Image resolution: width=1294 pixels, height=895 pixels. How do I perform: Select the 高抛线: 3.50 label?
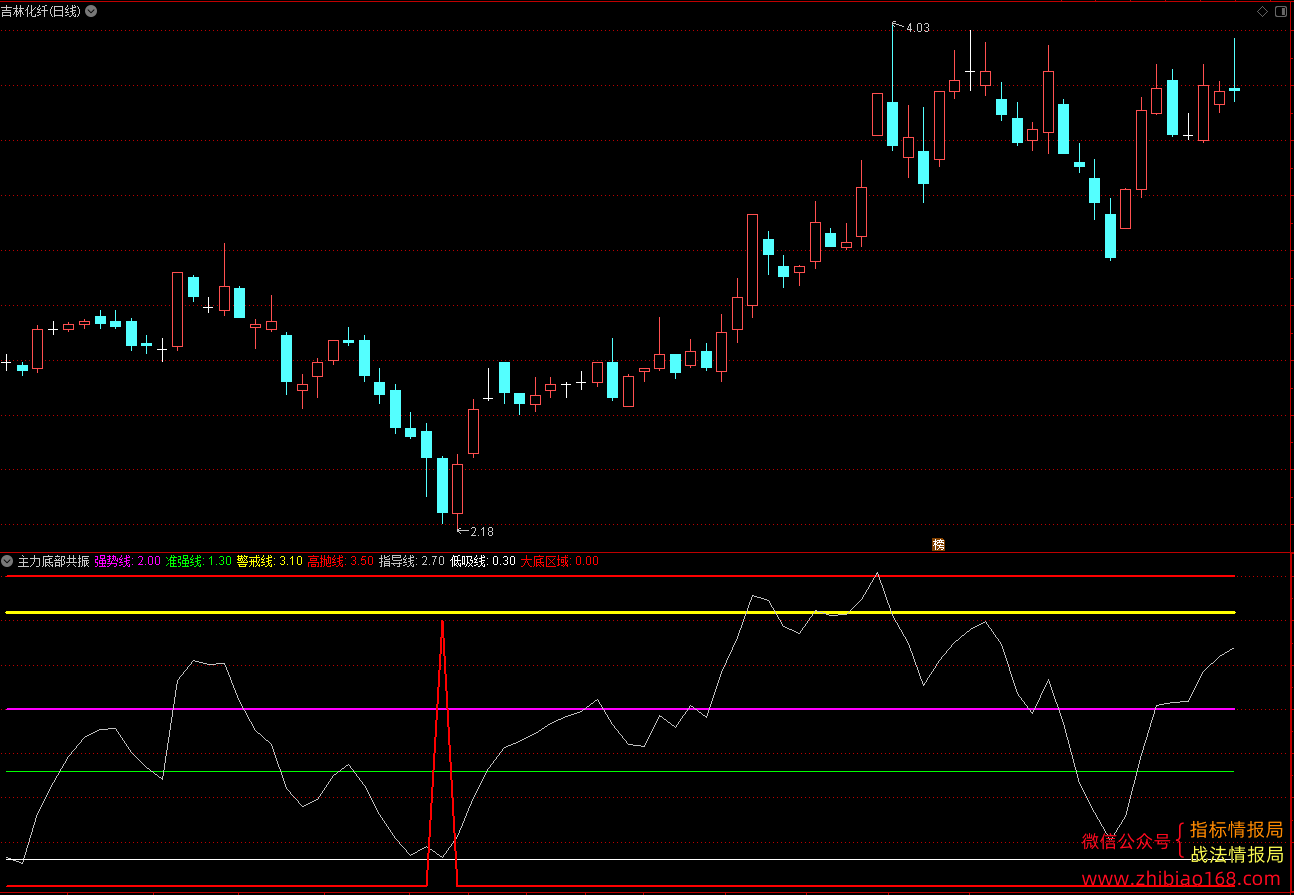340,561
